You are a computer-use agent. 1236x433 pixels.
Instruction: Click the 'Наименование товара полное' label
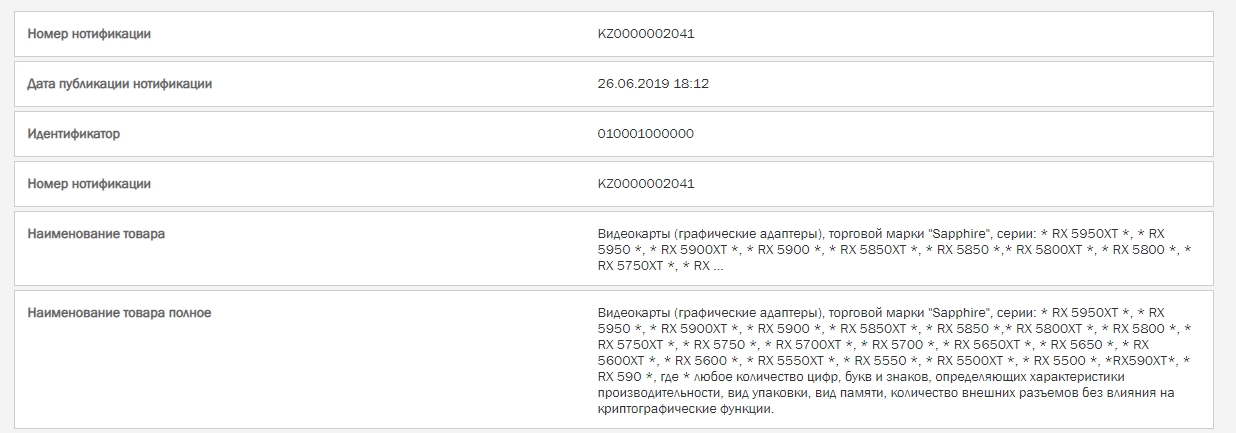pyautogui.click(x=119, y=313)
